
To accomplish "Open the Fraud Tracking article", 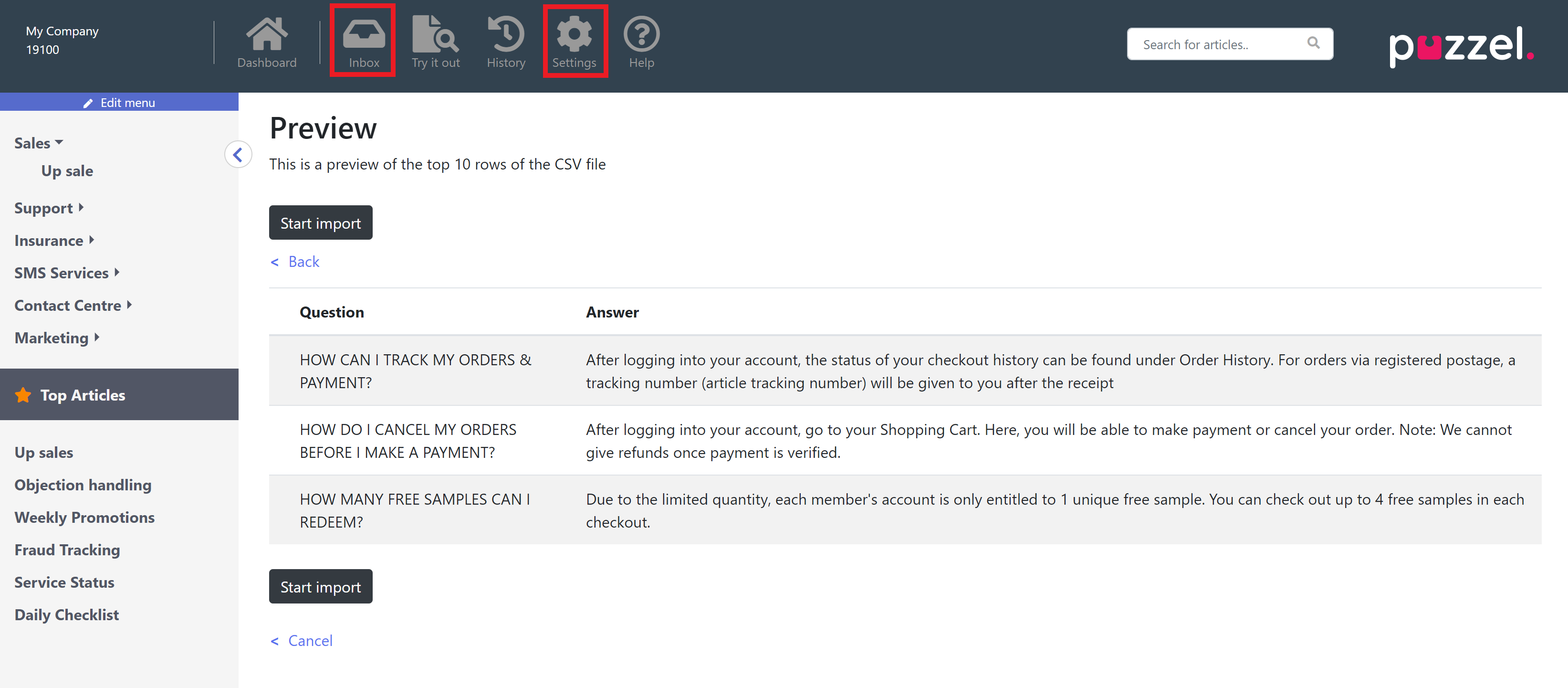I will point(67,550).
